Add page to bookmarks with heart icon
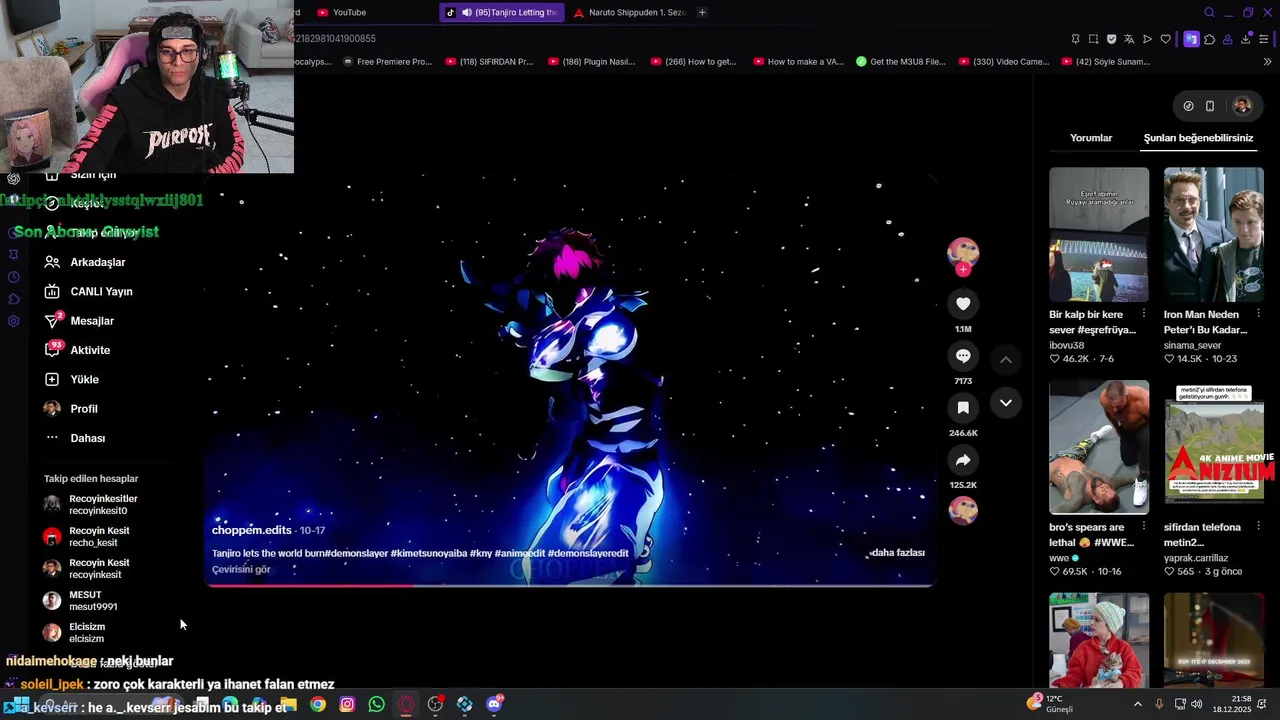Viewport: 1280px width, 720px height. point(1165,39)
